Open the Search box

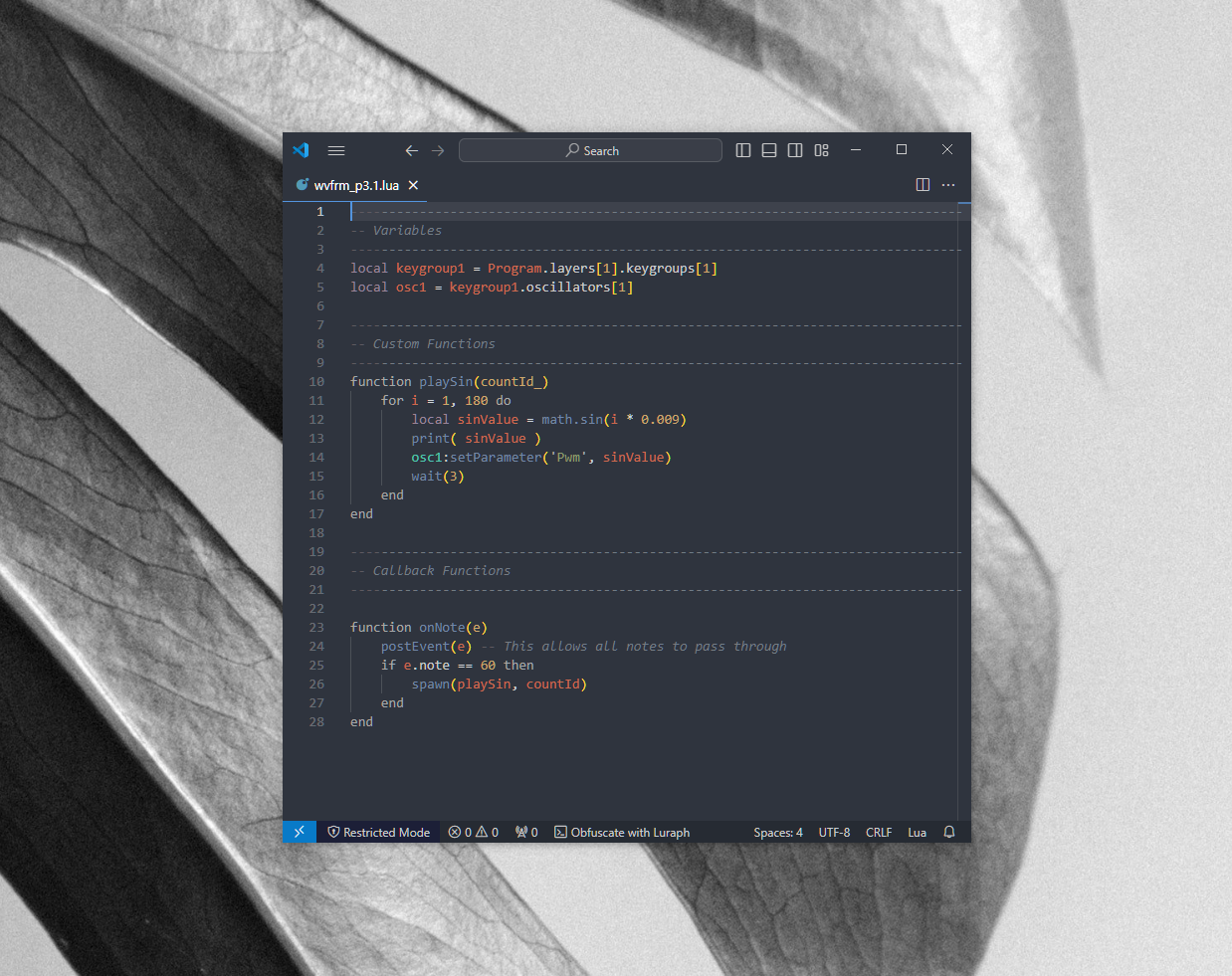tap(590, 149)
